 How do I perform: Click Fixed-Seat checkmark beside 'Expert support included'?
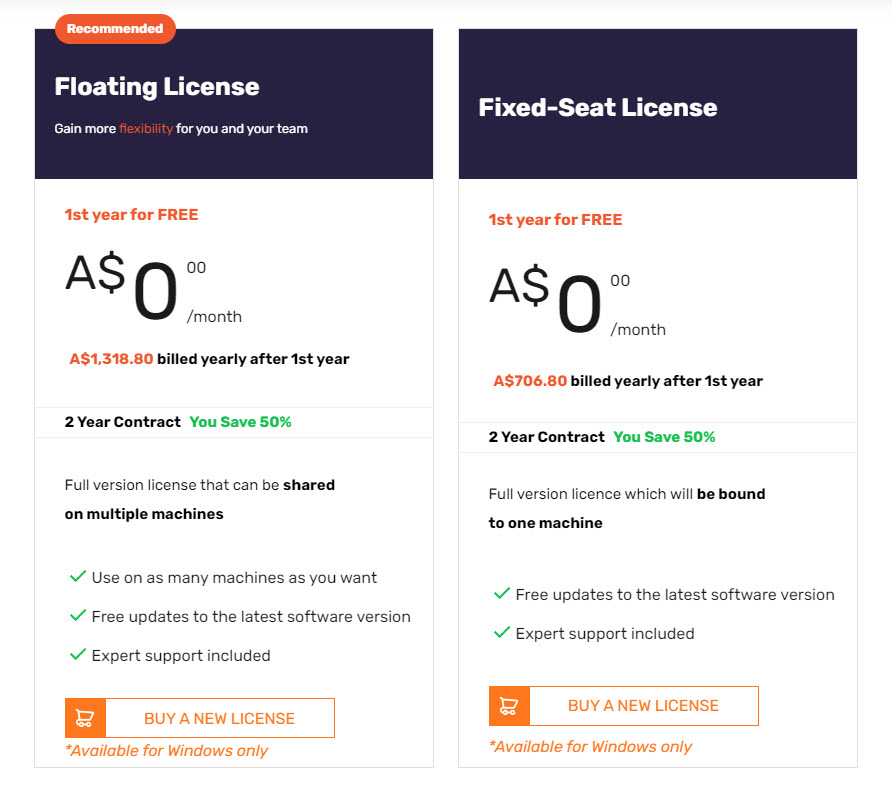[502, 632]
